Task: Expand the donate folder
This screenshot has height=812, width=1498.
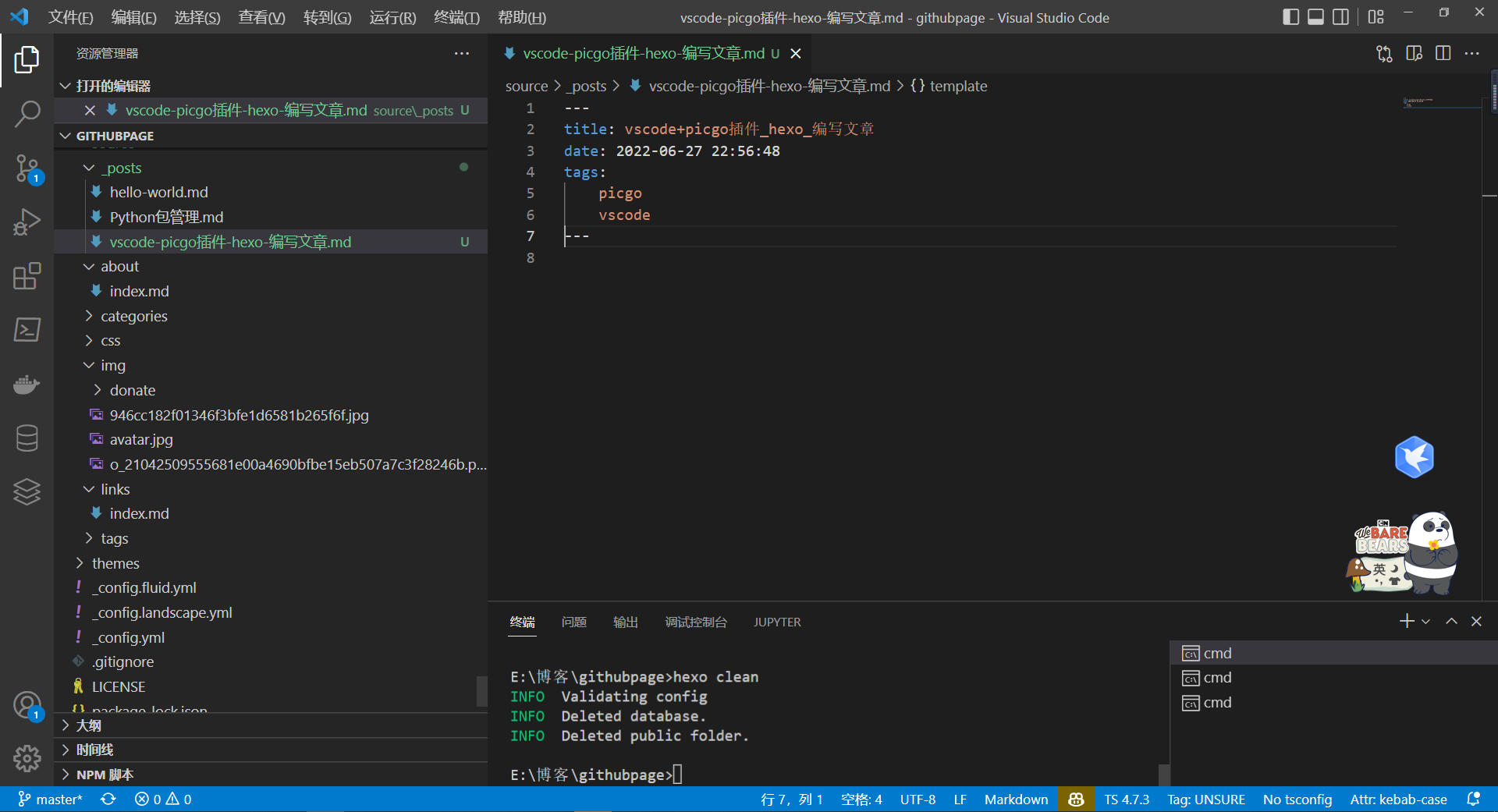Action: click(x=271, y=390)
